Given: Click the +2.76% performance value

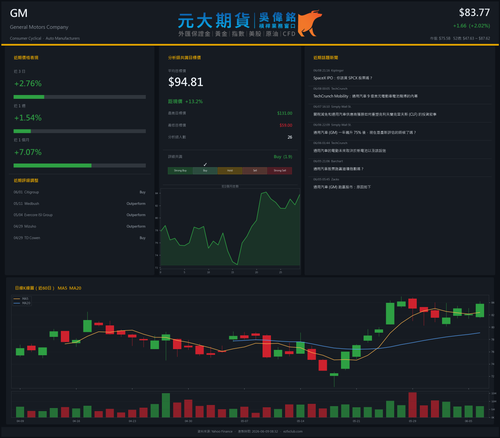Looking at the screenshot, I should tap(28, 83).
